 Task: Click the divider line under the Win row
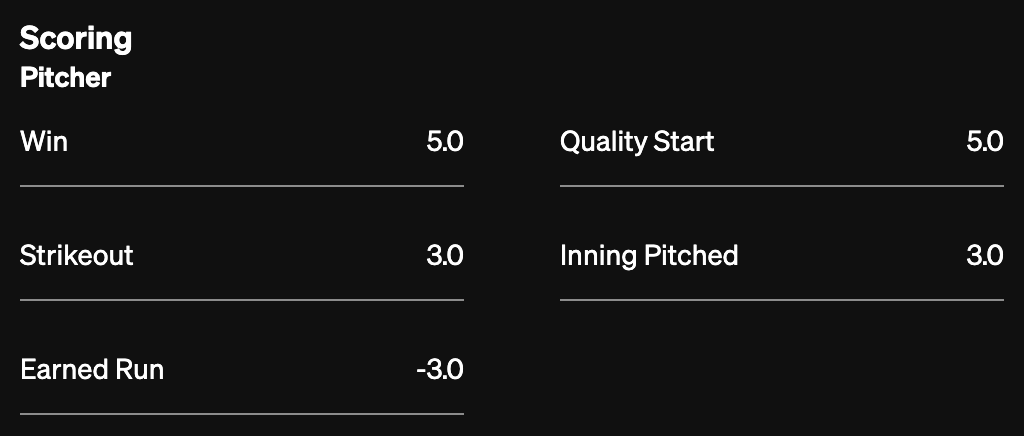coord(242,186)
